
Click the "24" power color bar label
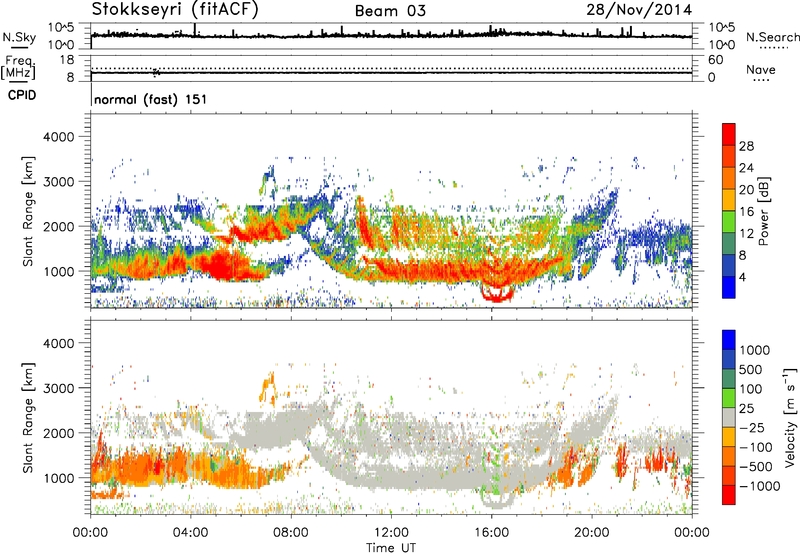click(746, 168)
